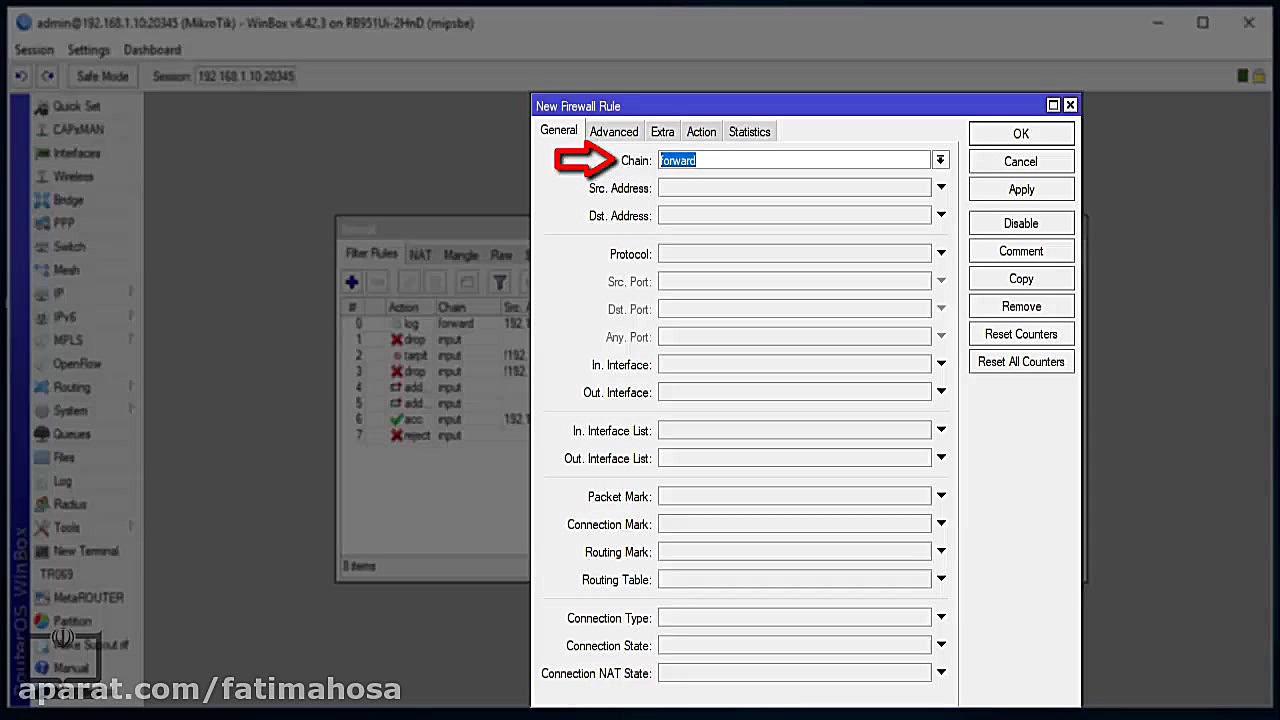This screenshot has width=1280, height=720.
Task: Switch to NAT tab in Firewall window
Action: (420, 255)
